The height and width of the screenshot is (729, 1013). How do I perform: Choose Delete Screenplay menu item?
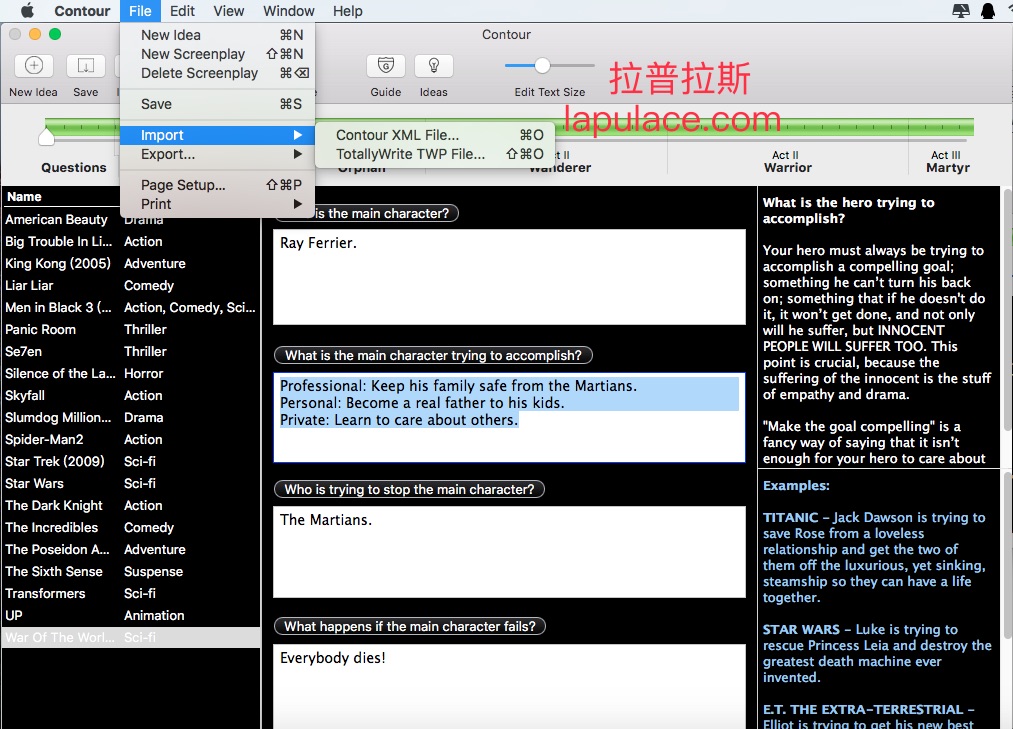click(x=218, y=73)
